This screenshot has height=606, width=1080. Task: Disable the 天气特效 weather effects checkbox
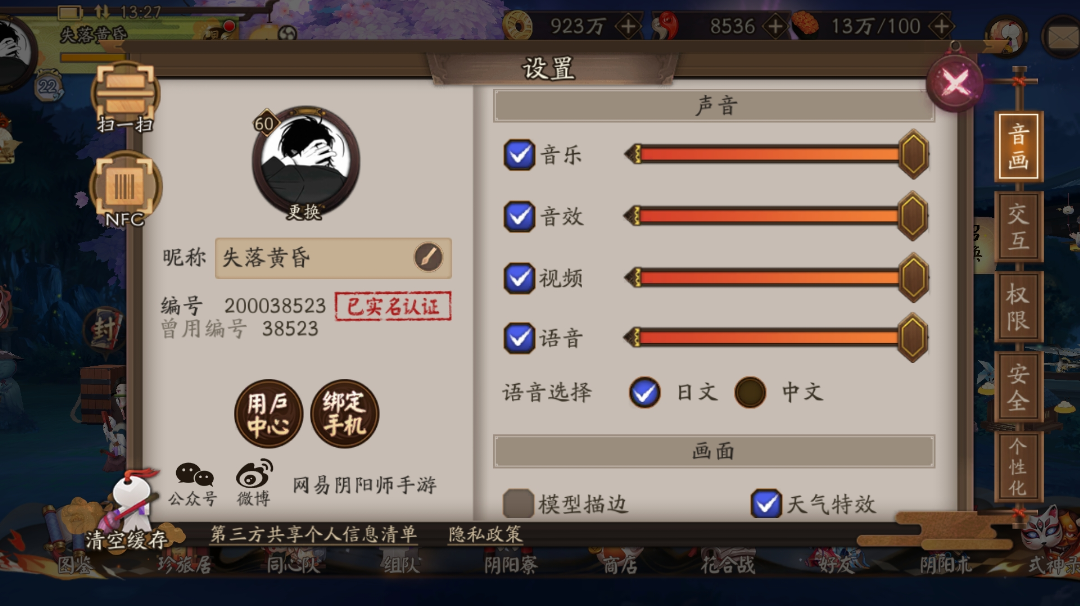pyautogui.click(x=765, y=503)
